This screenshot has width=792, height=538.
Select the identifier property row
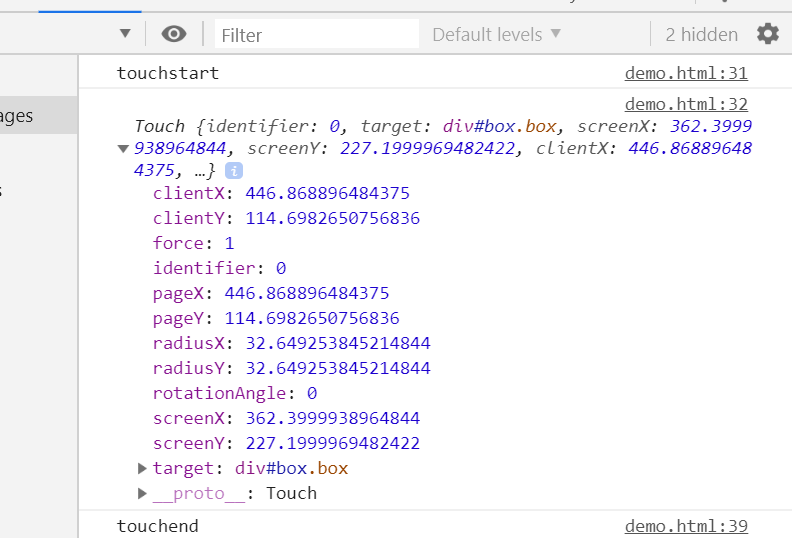click(219, 268)
